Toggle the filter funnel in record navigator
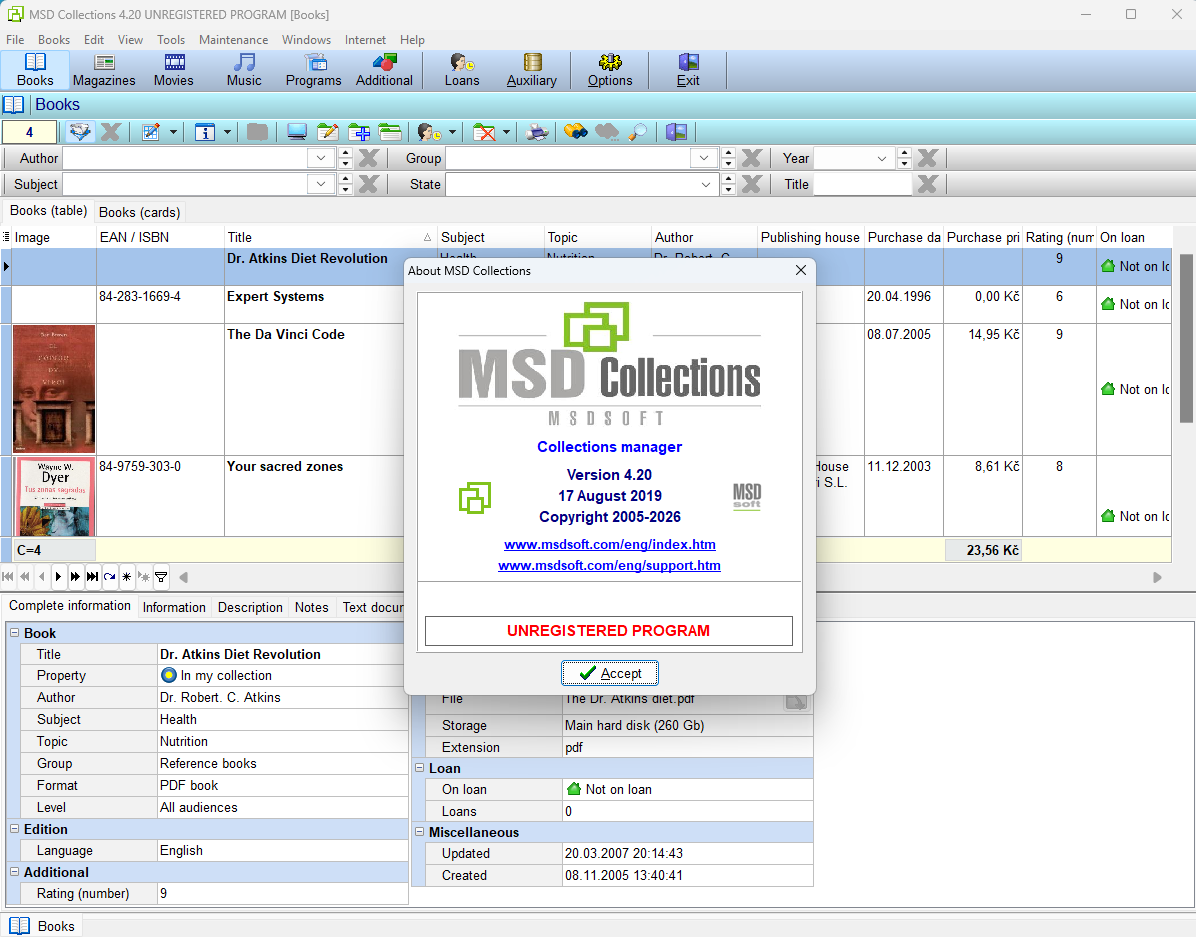 pyautogui.click(x=161, y=577)
